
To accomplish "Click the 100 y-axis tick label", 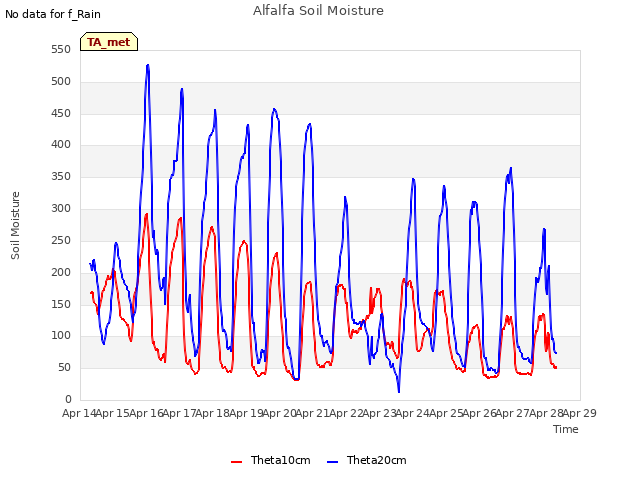I will pyautogui.click(x=61, y=336).
